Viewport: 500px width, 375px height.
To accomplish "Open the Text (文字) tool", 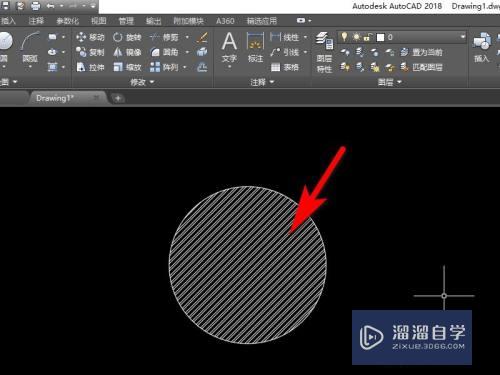I will [x=229, y=47].
